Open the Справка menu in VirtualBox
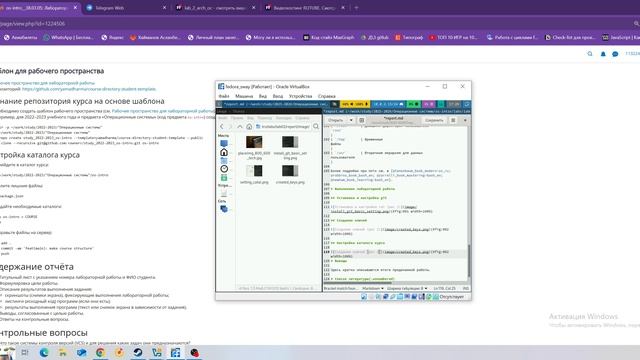This screenshot has height=360, width=640. pos(327,96)
